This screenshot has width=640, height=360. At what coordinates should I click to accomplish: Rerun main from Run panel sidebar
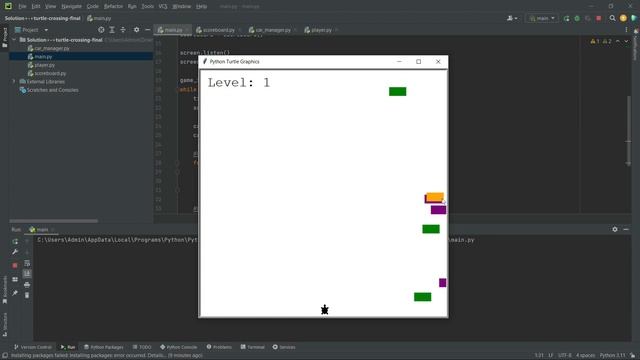pos(15,241)
